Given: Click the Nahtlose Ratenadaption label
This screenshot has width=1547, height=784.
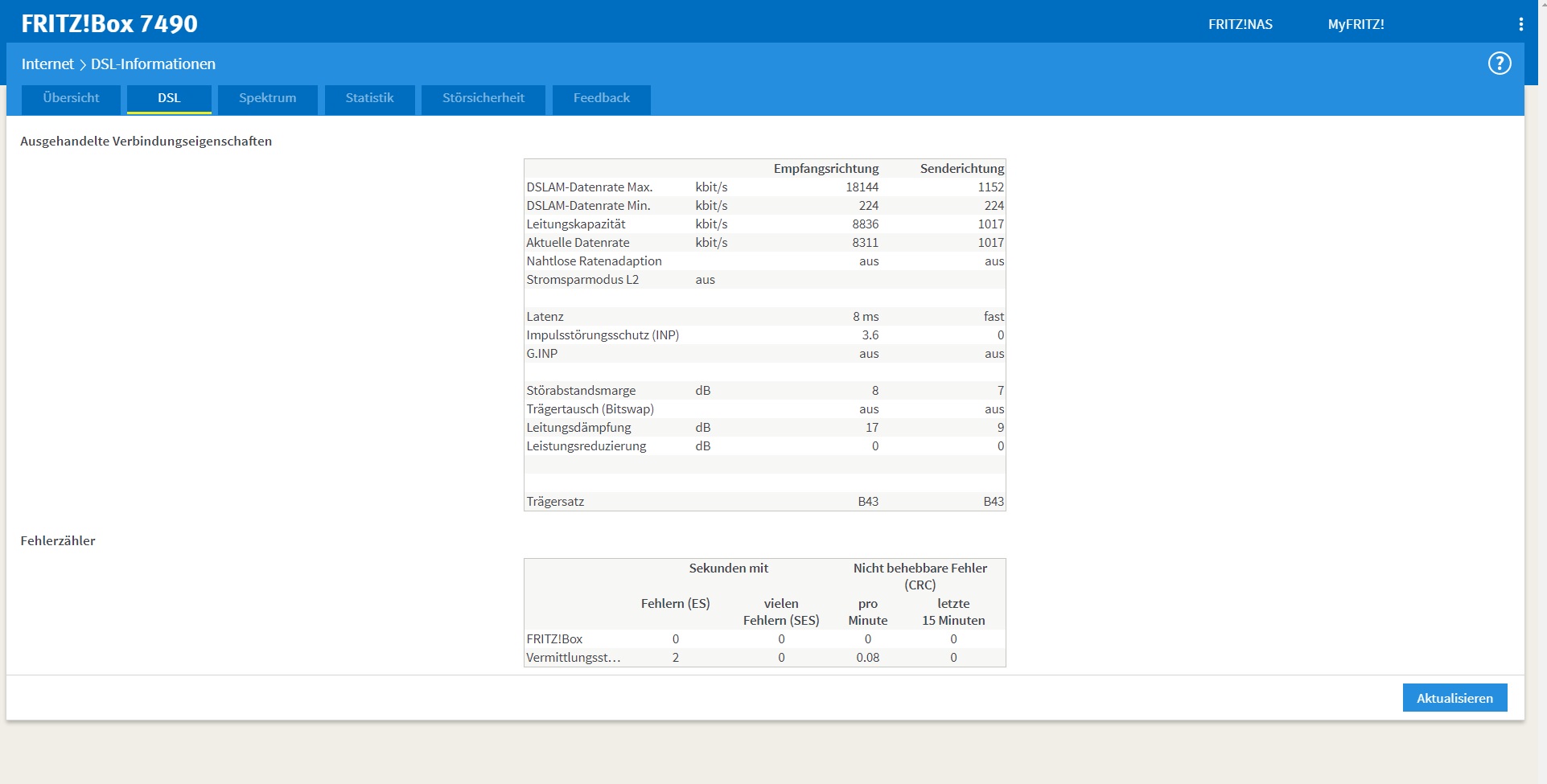Looking at the screenshot, I should tap(594, 261).
